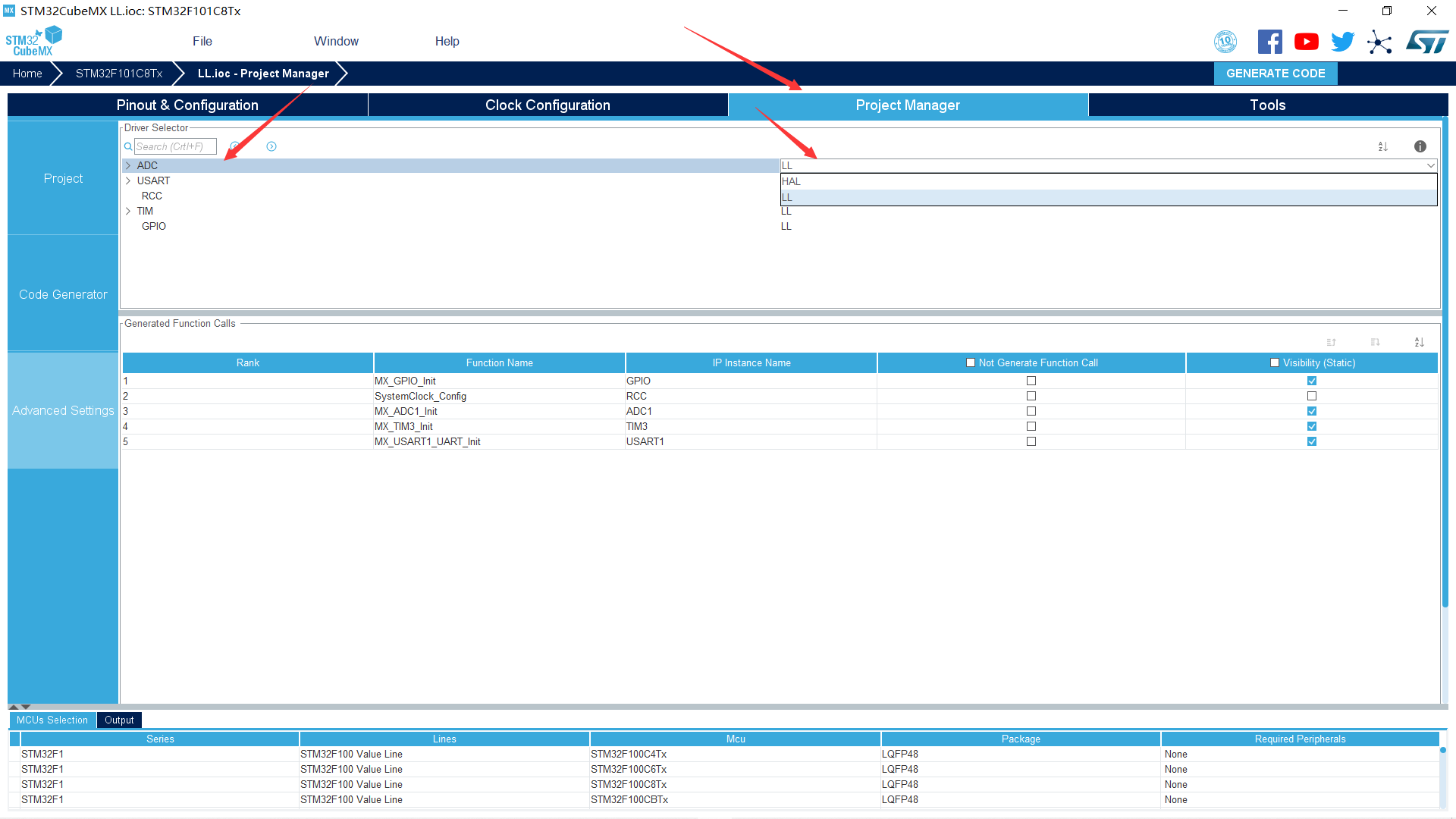
Task: Open the MCUs Selection bottom tab
Action: pyautogui.click(x=52, y=720)
